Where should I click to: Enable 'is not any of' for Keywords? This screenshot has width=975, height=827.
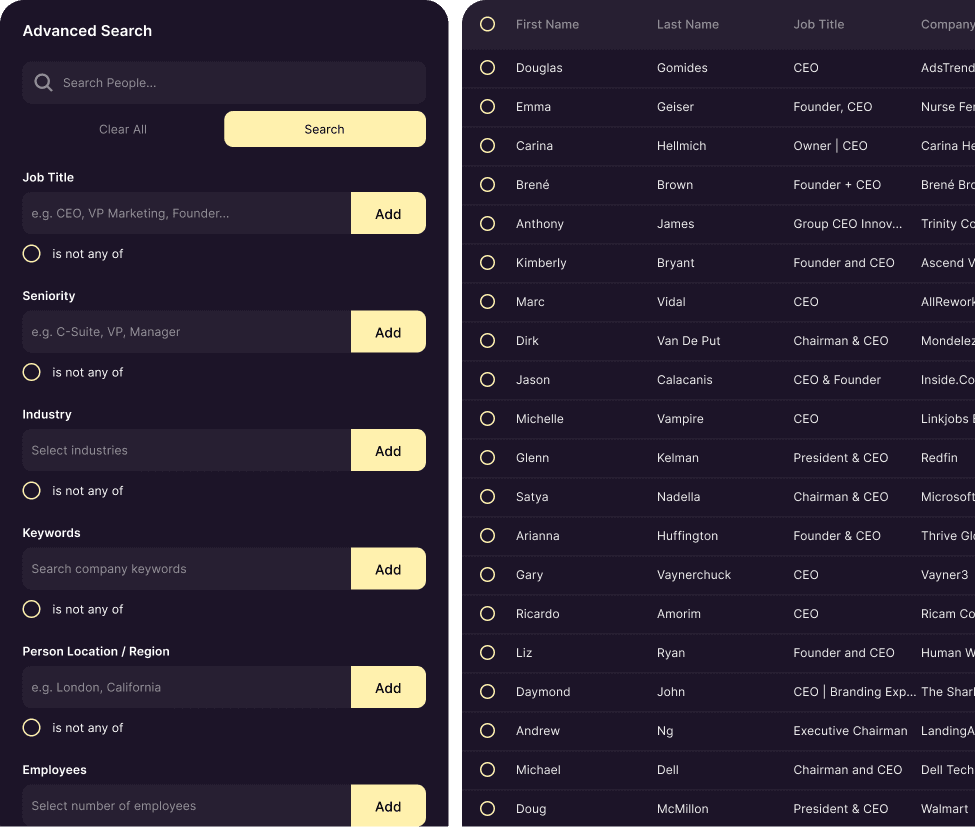pyautogui.click(x=31, y=609)
